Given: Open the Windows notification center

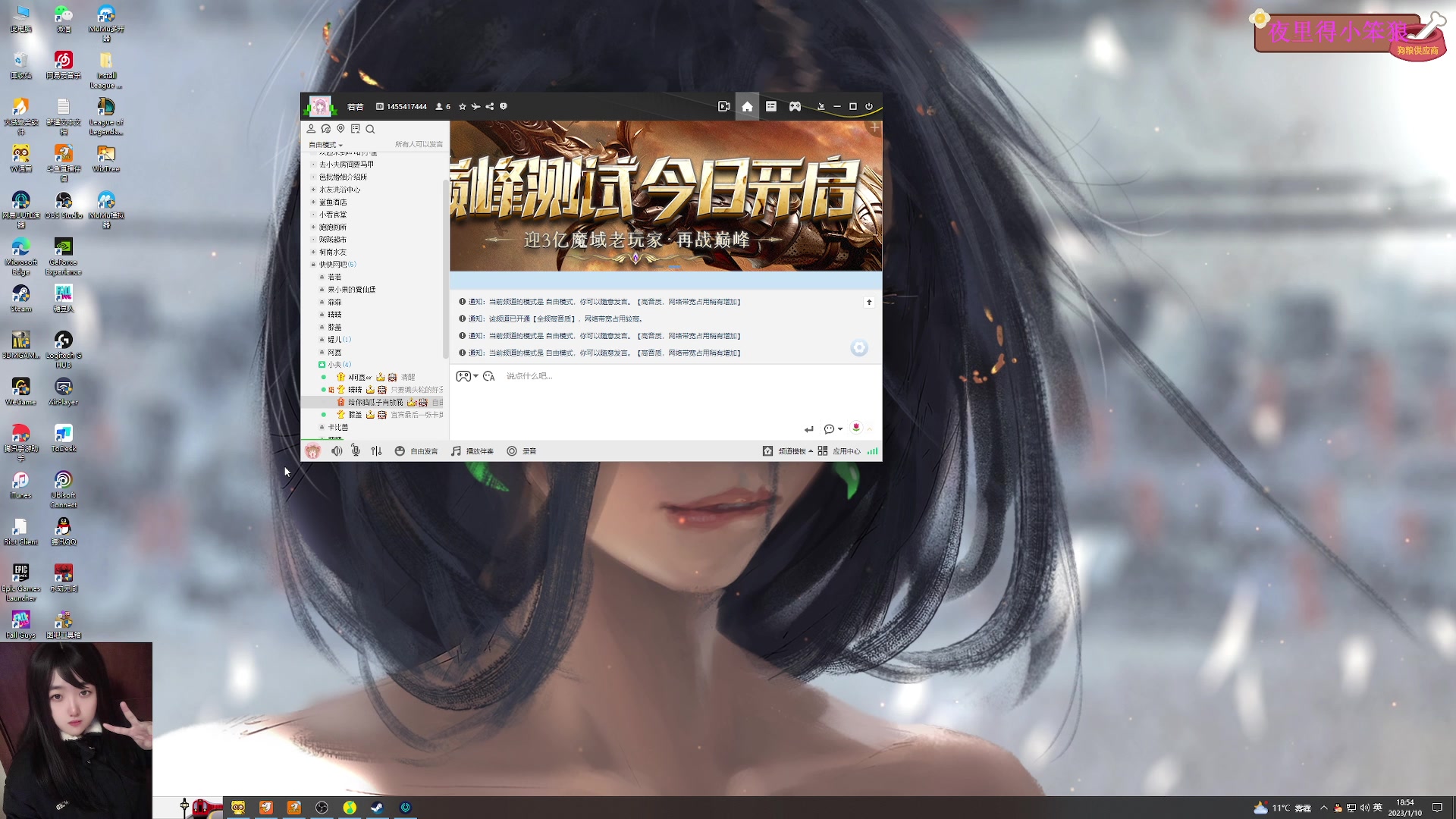Looking at the screenshot, I should (x=1437, y=808).
